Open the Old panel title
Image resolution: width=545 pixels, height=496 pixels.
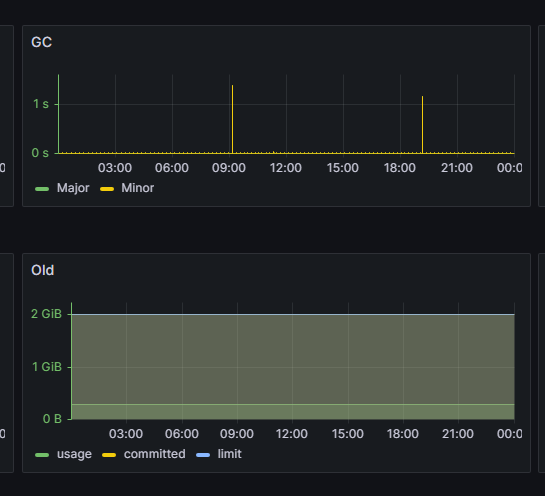point(42,270)
